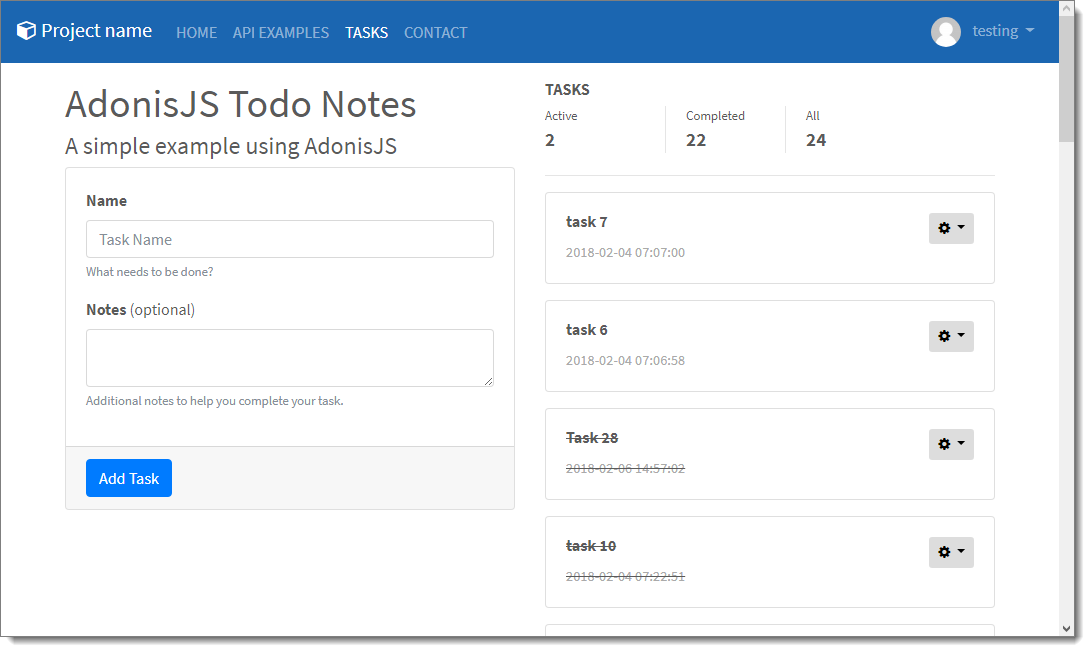Open the CONTACT nav item

(x=436, y=33)
